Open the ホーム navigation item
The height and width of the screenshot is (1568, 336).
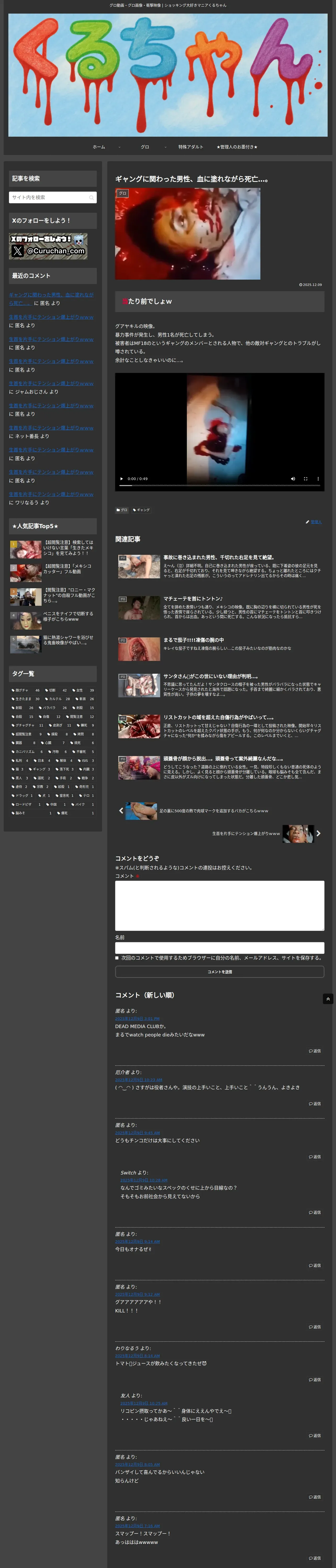click(x=99, y=147)
